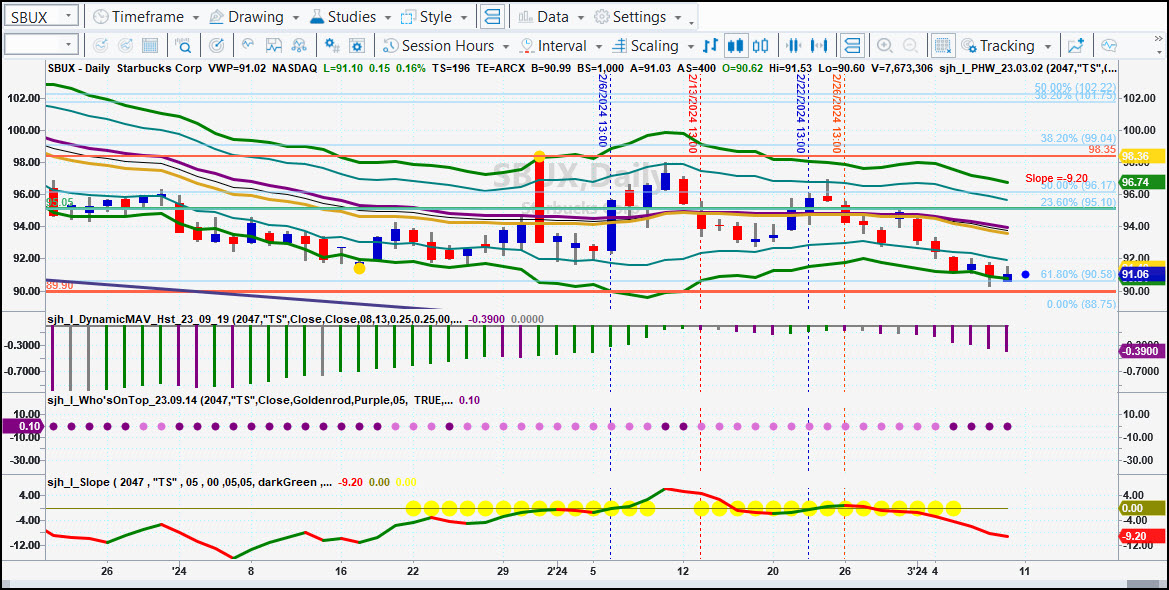This screenshot has width=1169, height=590.
Task: Click the gears with hash icon
Action: click(333, 45)
